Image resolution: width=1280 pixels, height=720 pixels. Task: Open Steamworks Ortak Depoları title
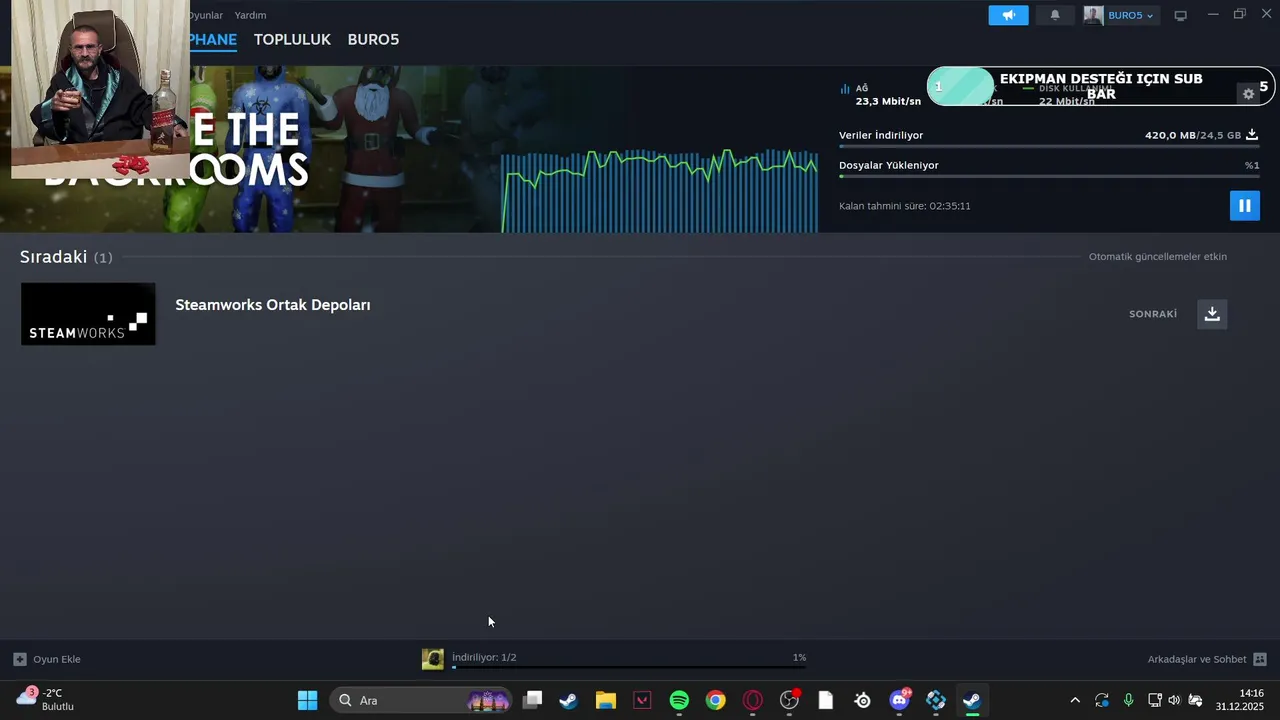coord(273,305)
